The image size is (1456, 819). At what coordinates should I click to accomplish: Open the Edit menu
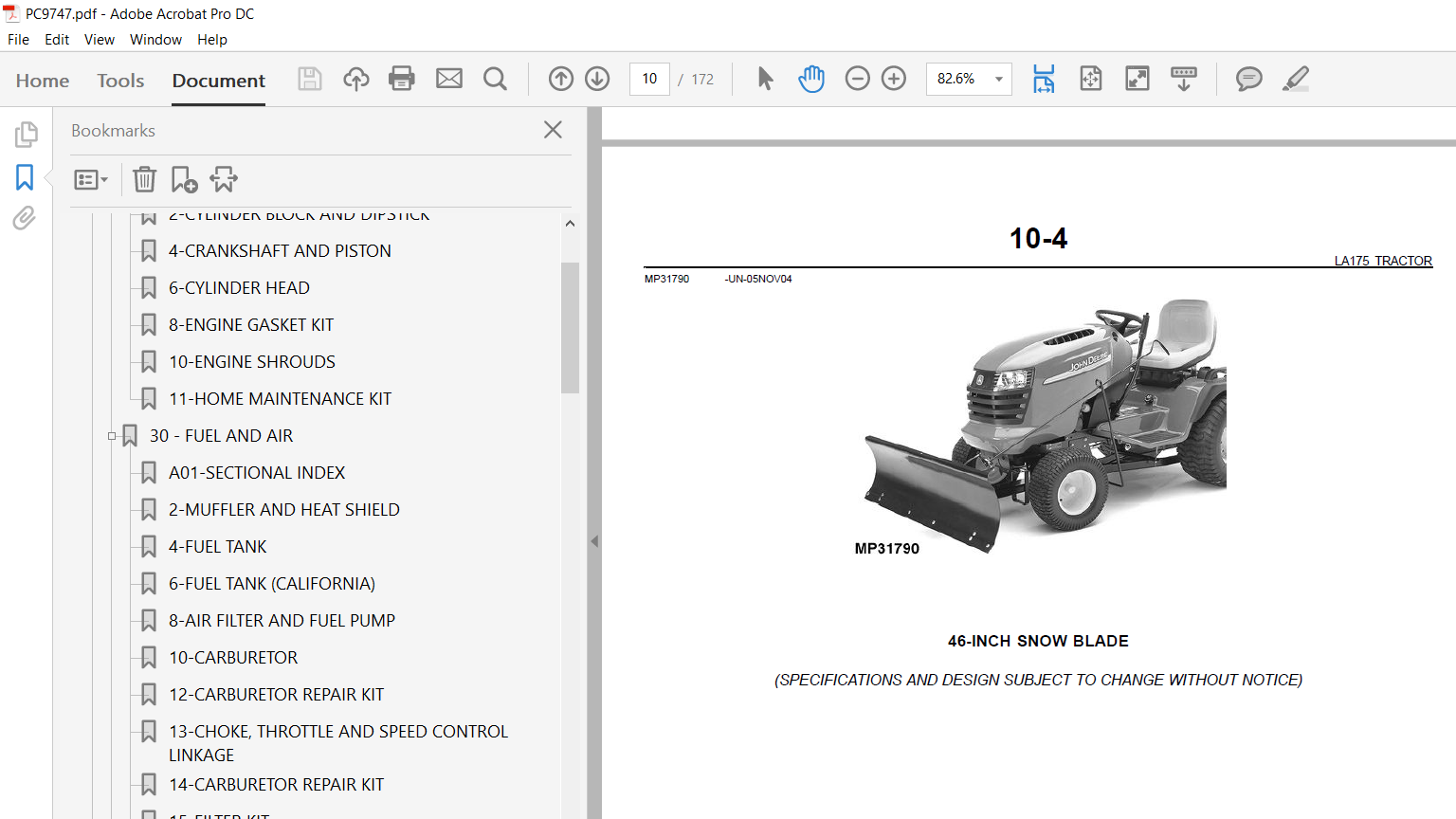(57, 40)
